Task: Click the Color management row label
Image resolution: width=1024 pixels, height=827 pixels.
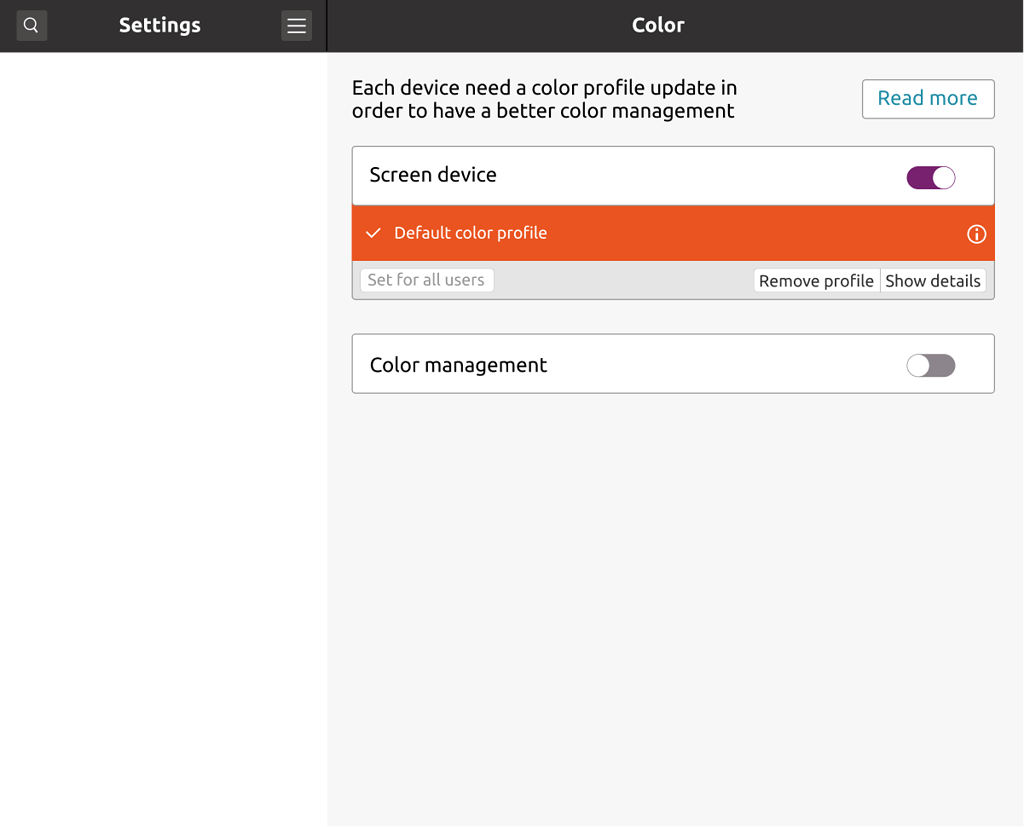Action: (x=458, y=364)
